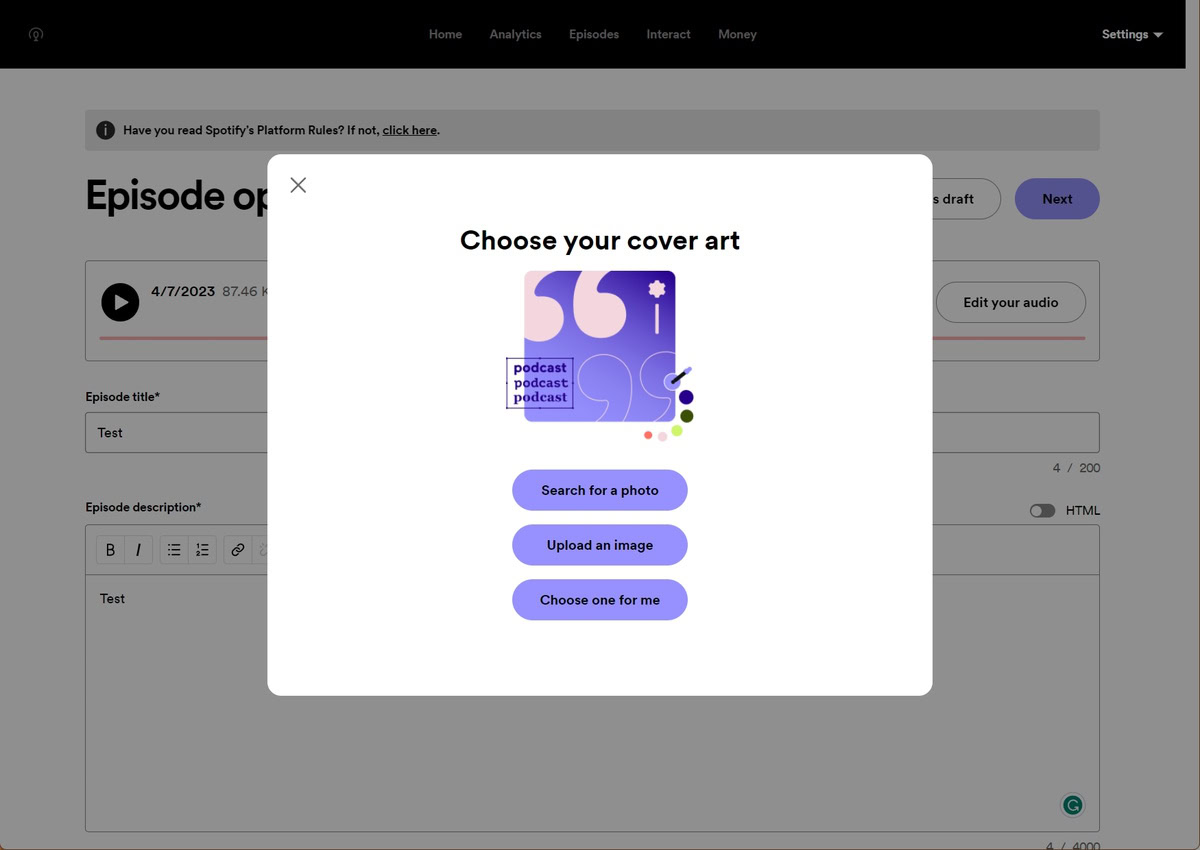Click the Grammarly icon in description
This screenshot has height=850, width=1200.
pos(1073,805)
